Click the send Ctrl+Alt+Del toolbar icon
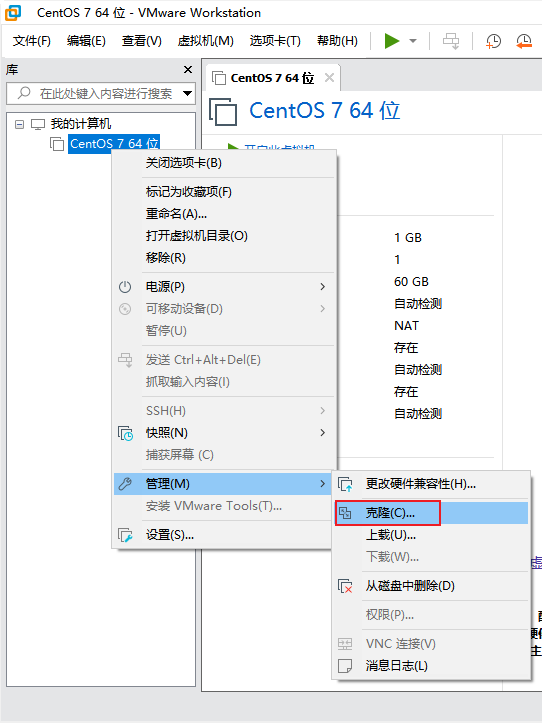542x723 pixels. pos(451,41)
